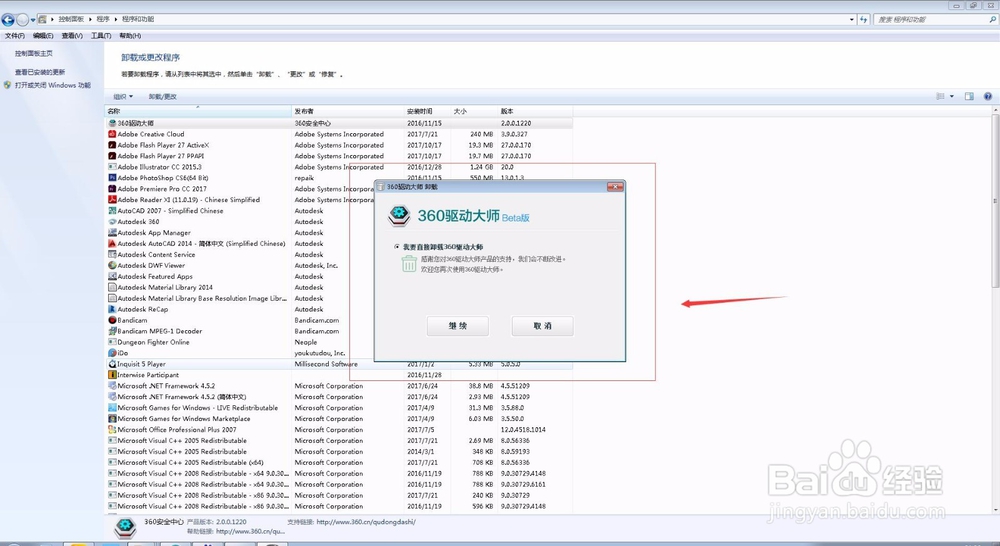Sort by the 安装时间 column header
The width and height of the screenshot is (1000, 546).
(x=427, y=111)
